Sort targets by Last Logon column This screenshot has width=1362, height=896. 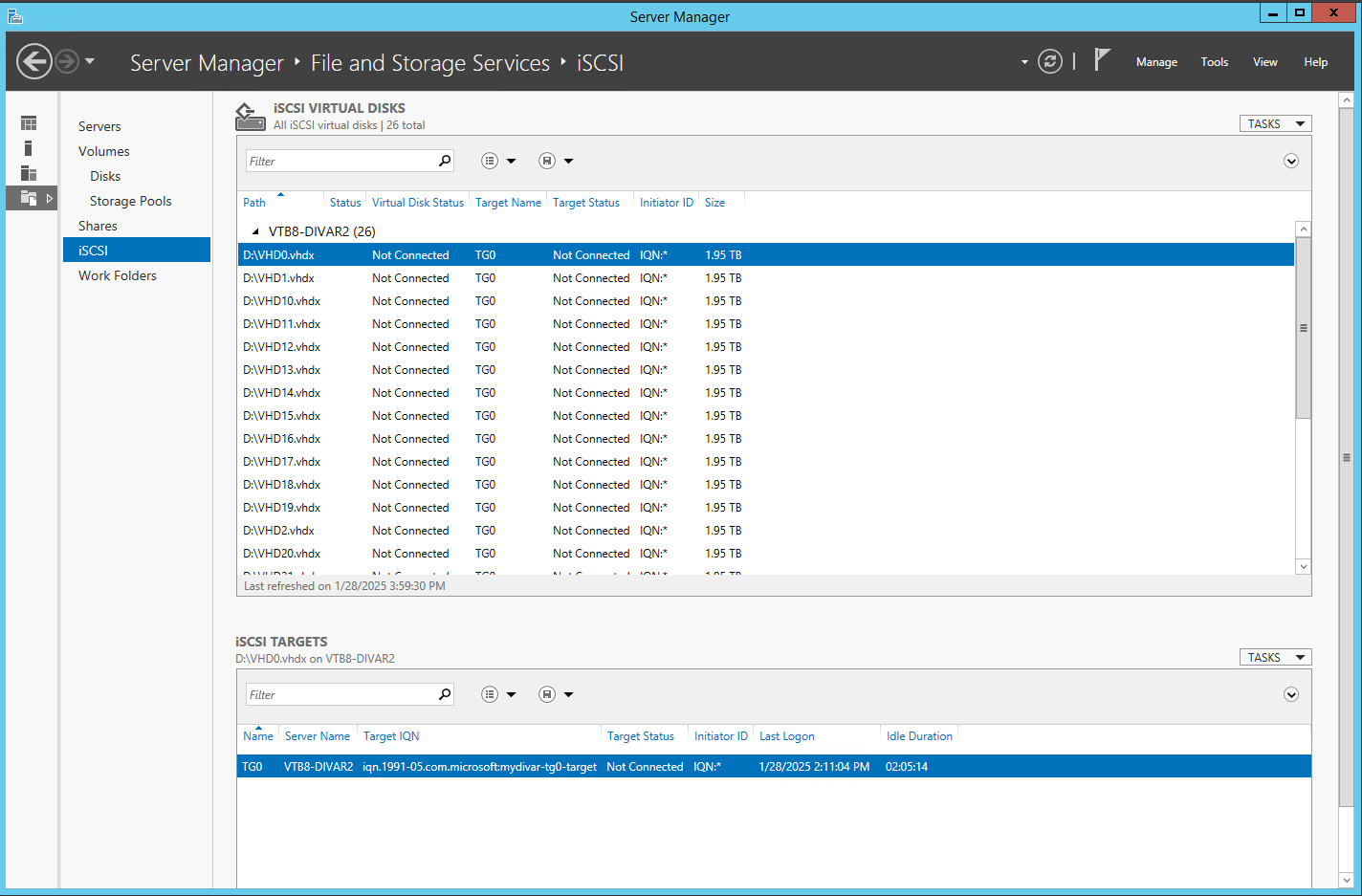787,736
